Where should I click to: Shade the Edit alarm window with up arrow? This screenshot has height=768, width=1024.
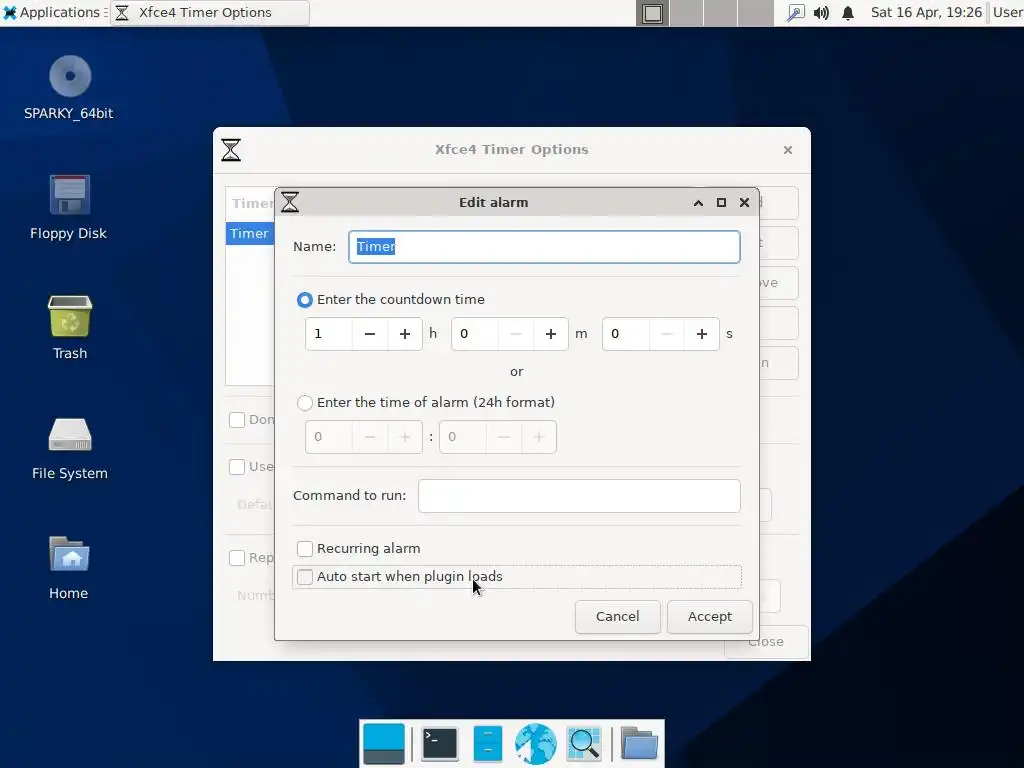tap(698, 202)
